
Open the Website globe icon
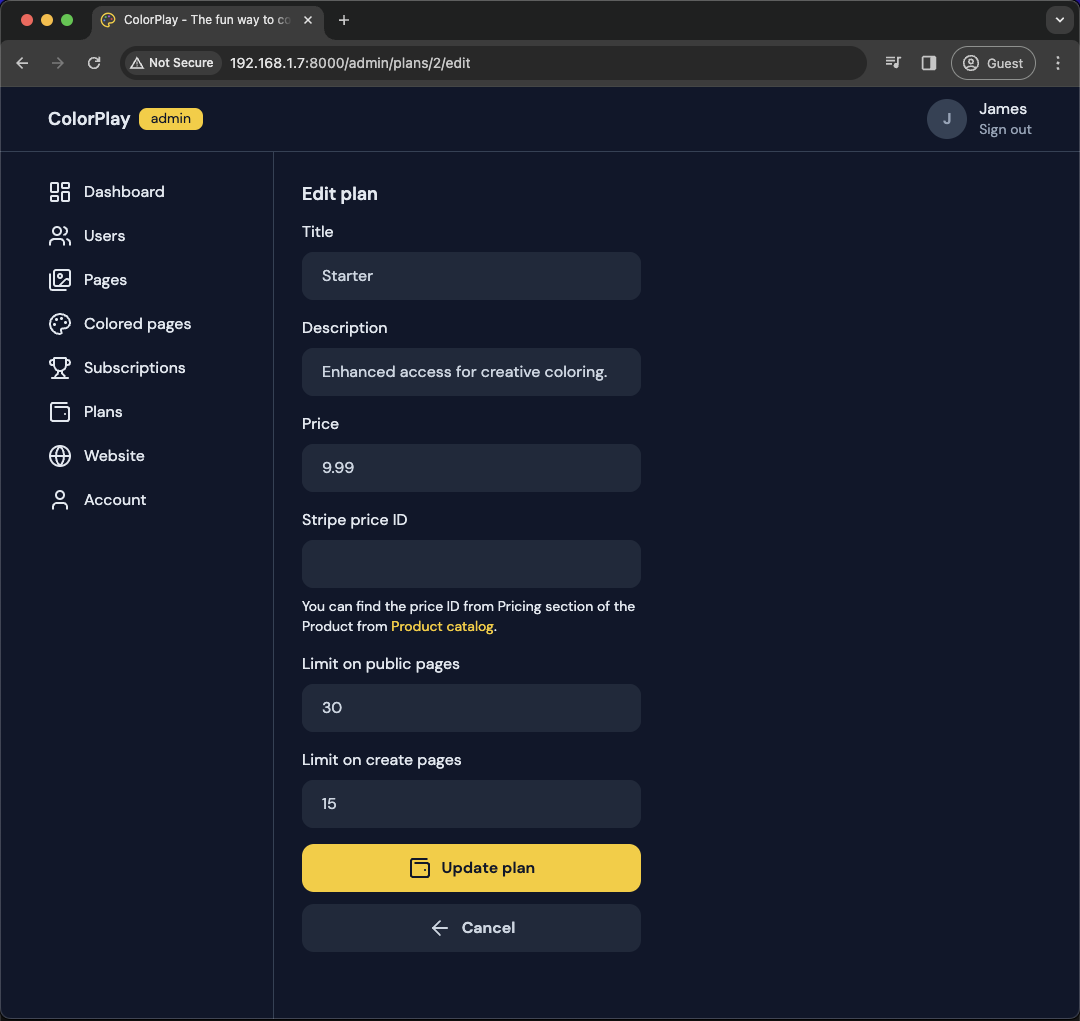click(60, 456)
